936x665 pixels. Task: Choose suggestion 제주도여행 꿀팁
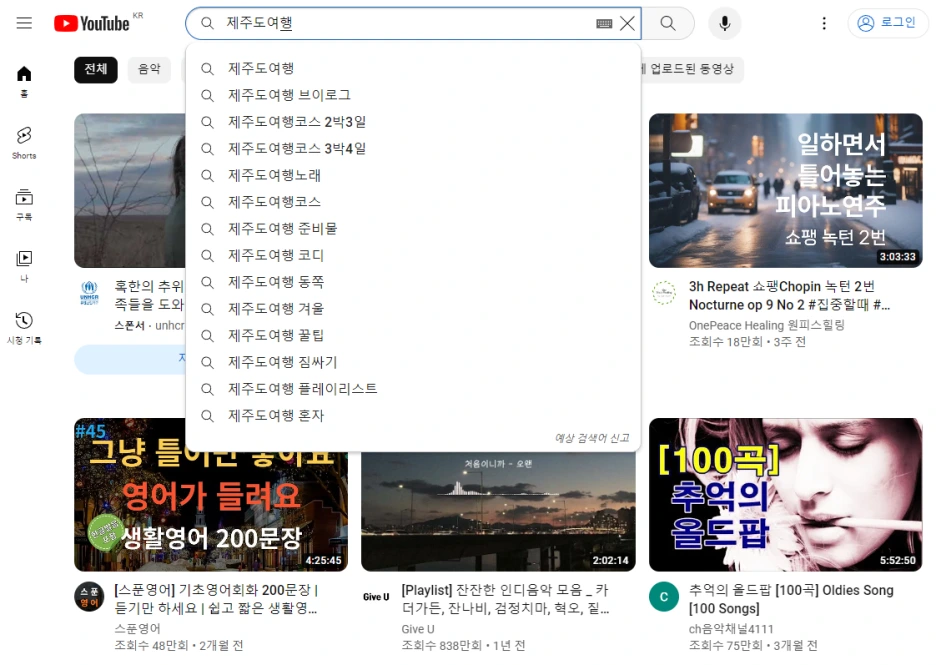click(x=413, y=335)
